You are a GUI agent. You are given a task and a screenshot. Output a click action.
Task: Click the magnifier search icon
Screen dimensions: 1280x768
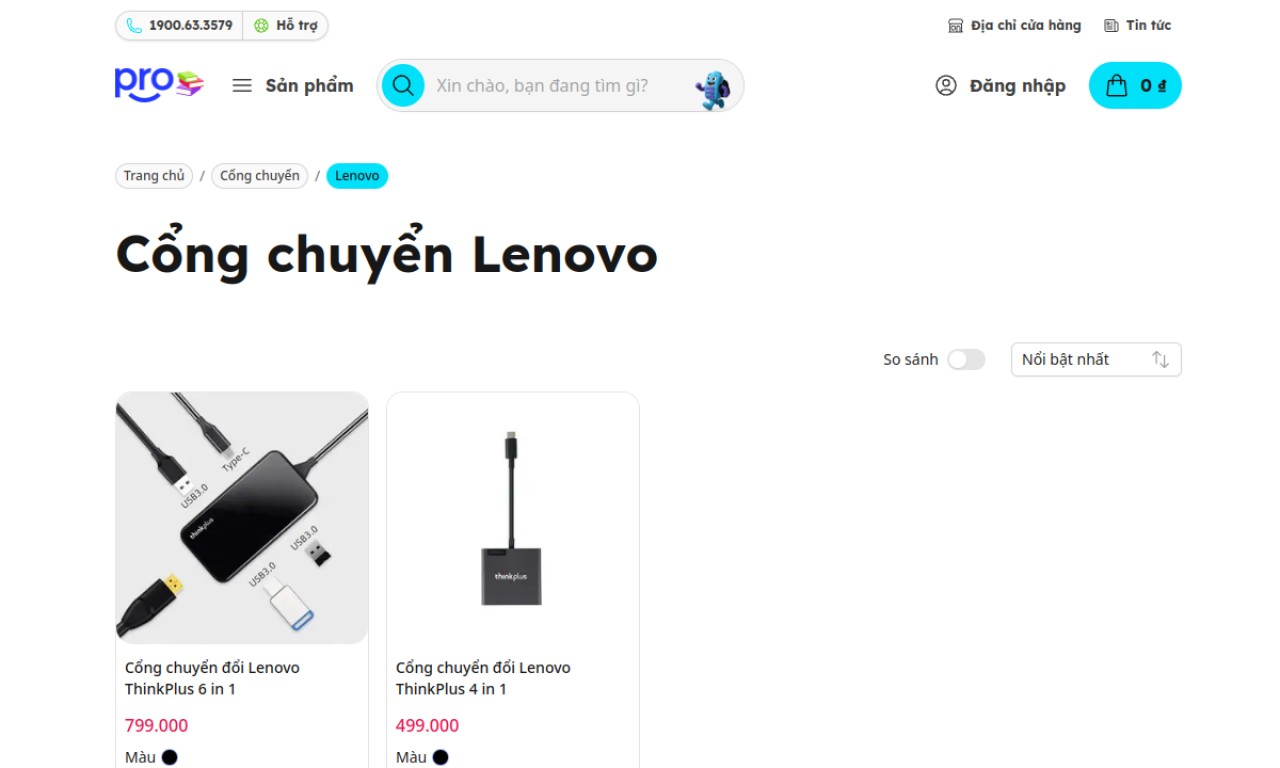[403, 85]
